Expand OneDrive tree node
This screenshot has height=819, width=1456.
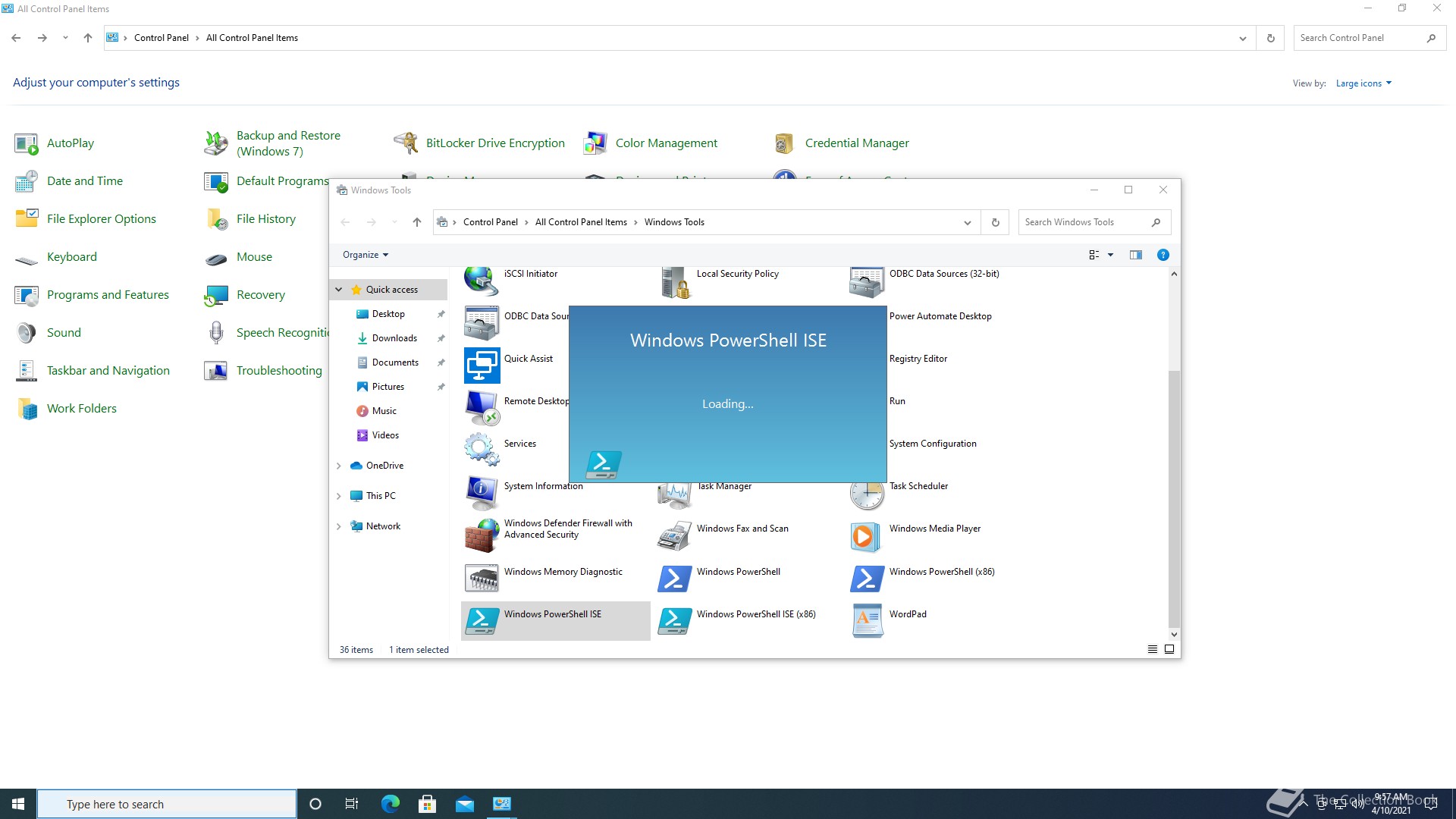pos(339,466)
